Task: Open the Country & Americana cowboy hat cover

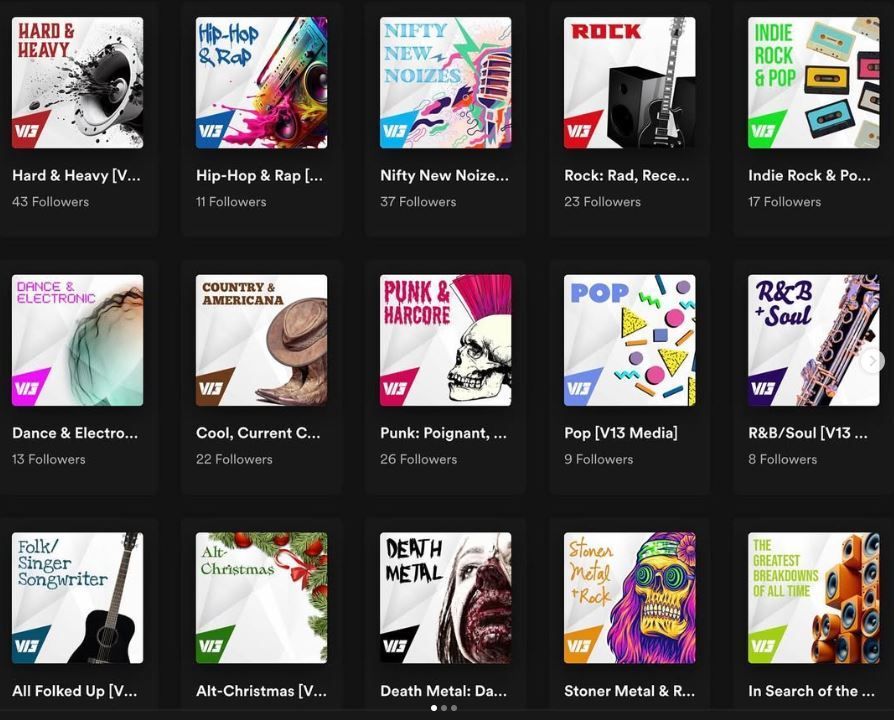Action: click(261, 340)
